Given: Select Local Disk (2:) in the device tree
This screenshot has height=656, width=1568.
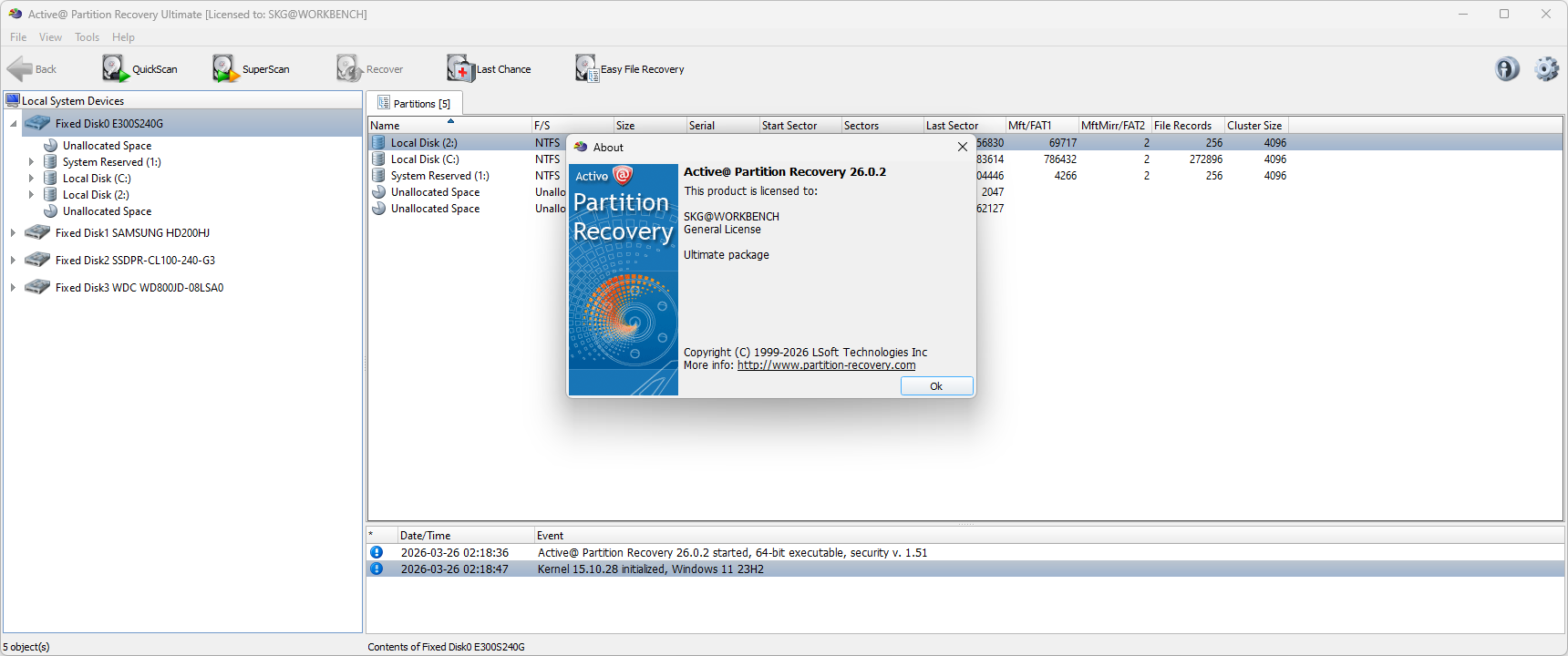Looking at the screenshot, I should pyautogui.click(x=96, y=195).
